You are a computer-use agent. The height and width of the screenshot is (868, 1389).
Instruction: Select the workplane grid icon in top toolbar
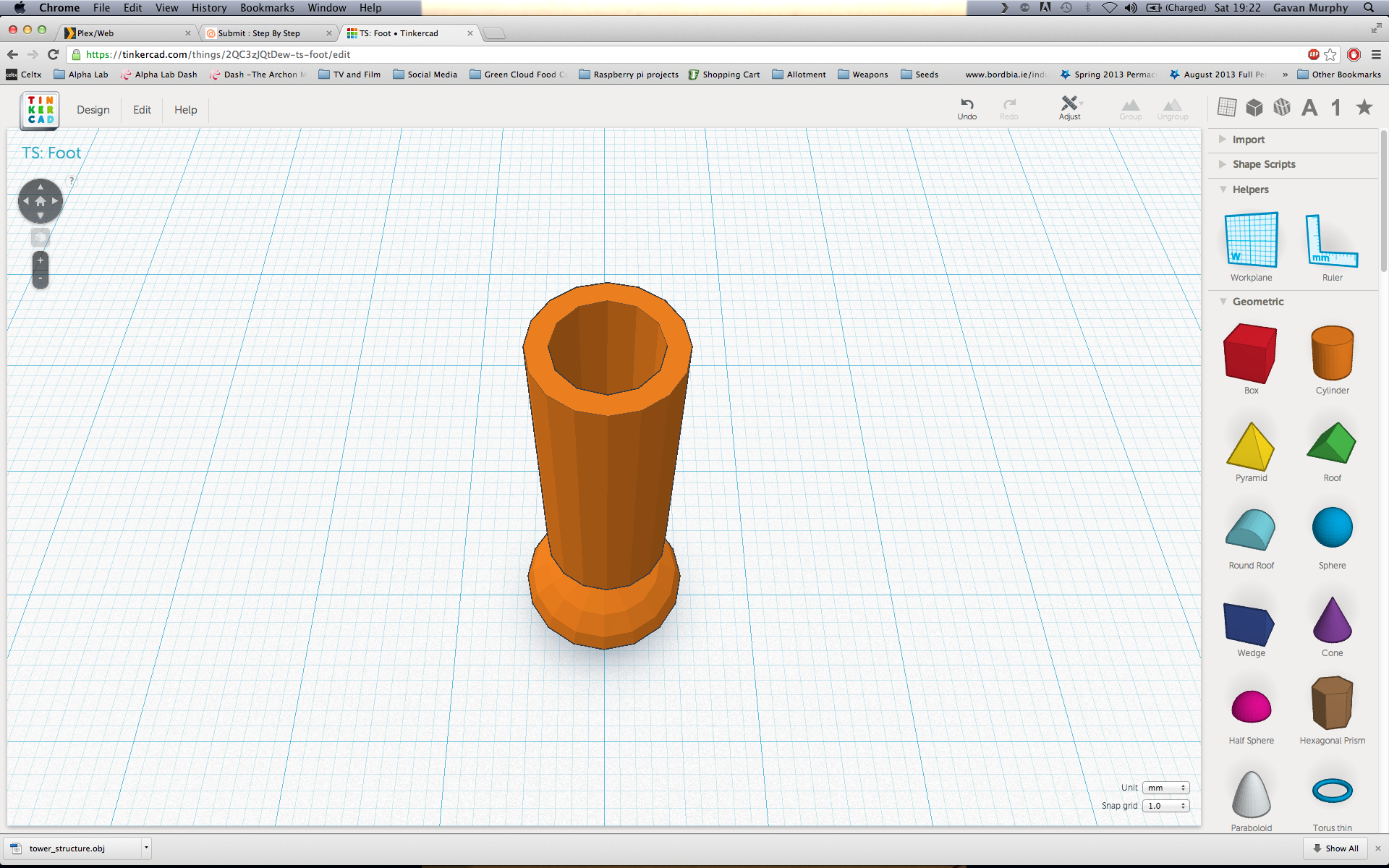[x=1227, y=107]
